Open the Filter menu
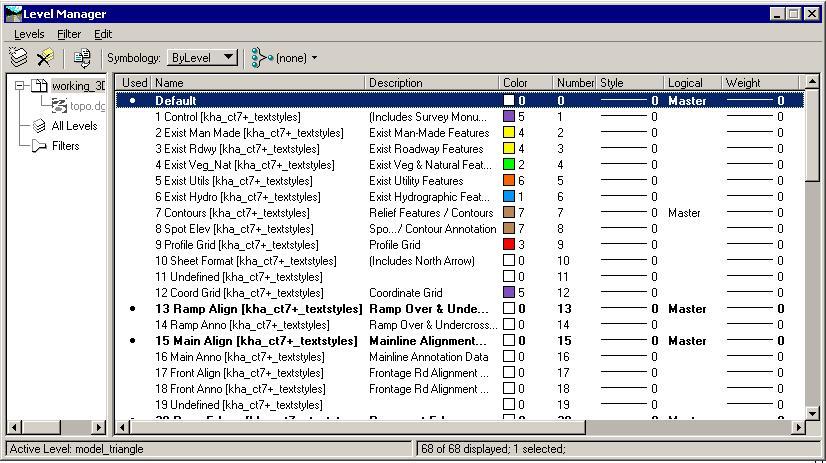Viewport: 826px width, 463px height. pos(69,34)
